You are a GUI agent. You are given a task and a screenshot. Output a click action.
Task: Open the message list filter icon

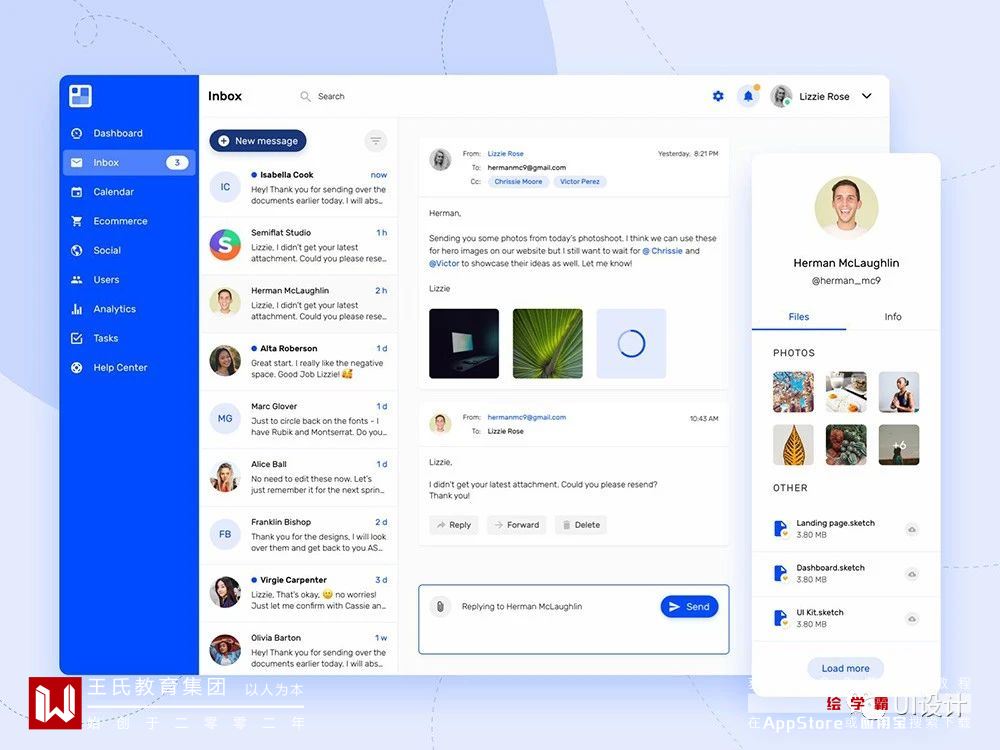[x=376, y=141]
